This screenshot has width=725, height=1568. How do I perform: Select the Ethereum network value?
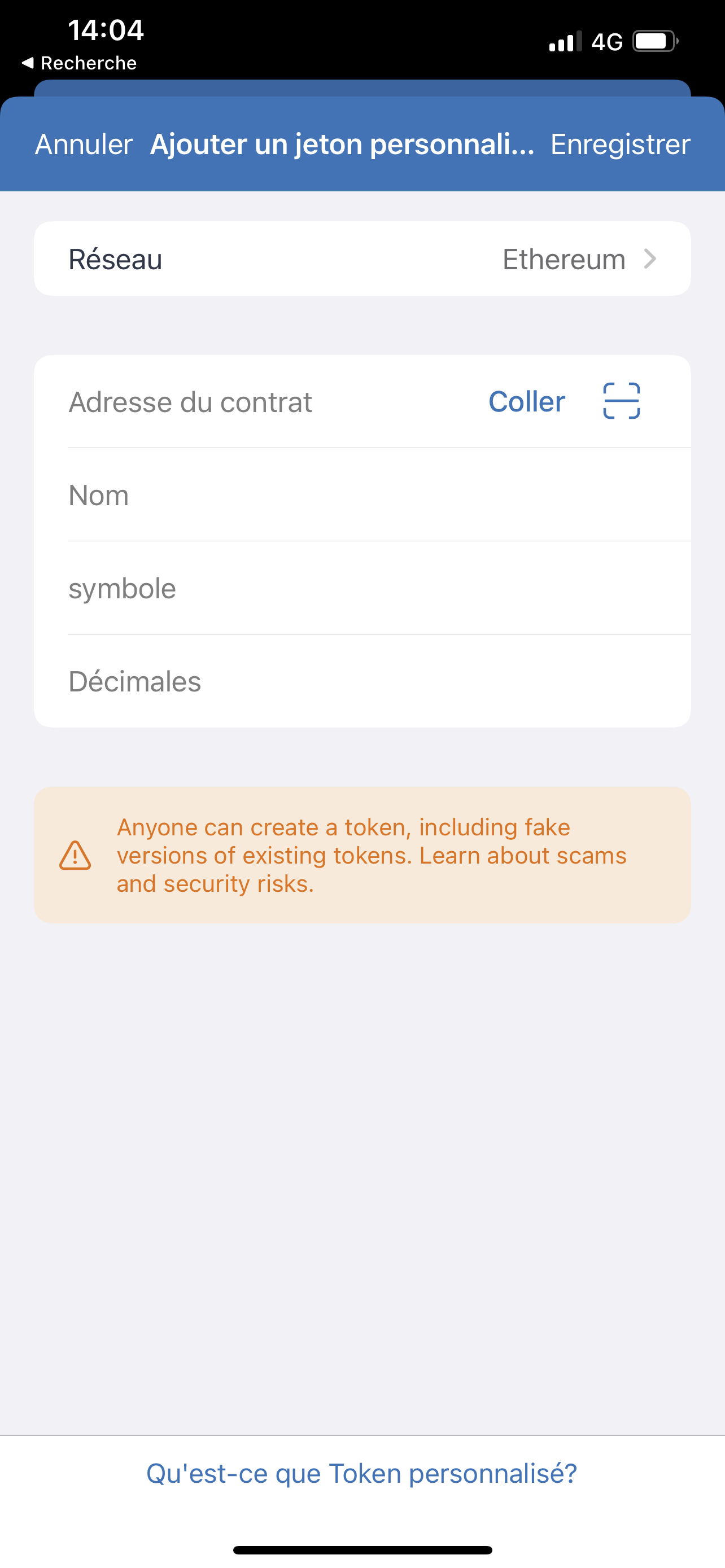click(564, 259)
